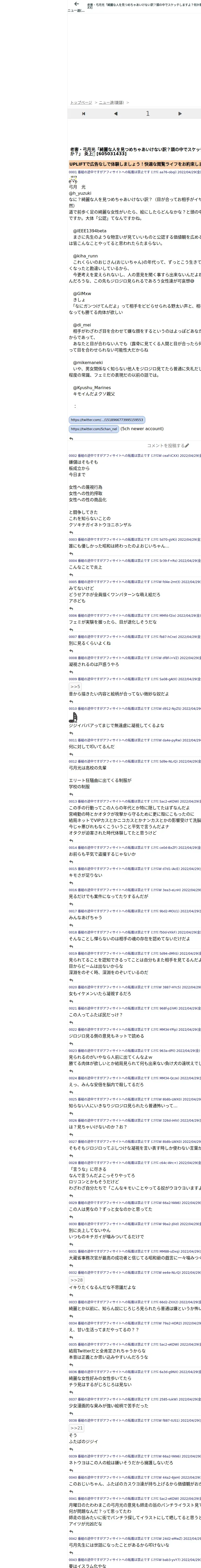Image resolution: width=201 pixels, height=1568 pixels.
Task: Reply to post 0006 via the arrow icon
Action: pyautogui.click(x=71, y=630)
